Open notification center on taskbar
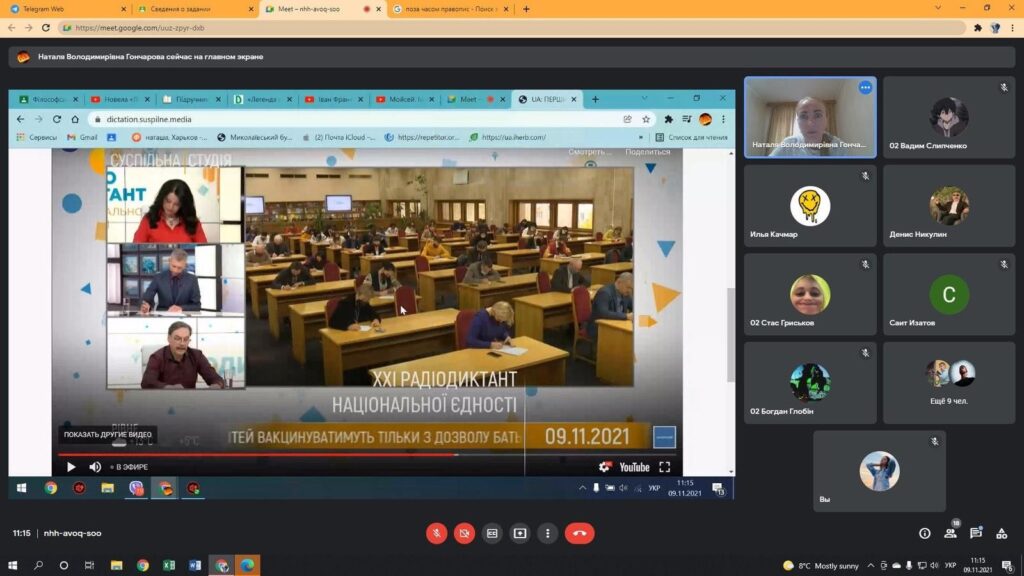This screenshot has width=1024, height=576. 1008,566
